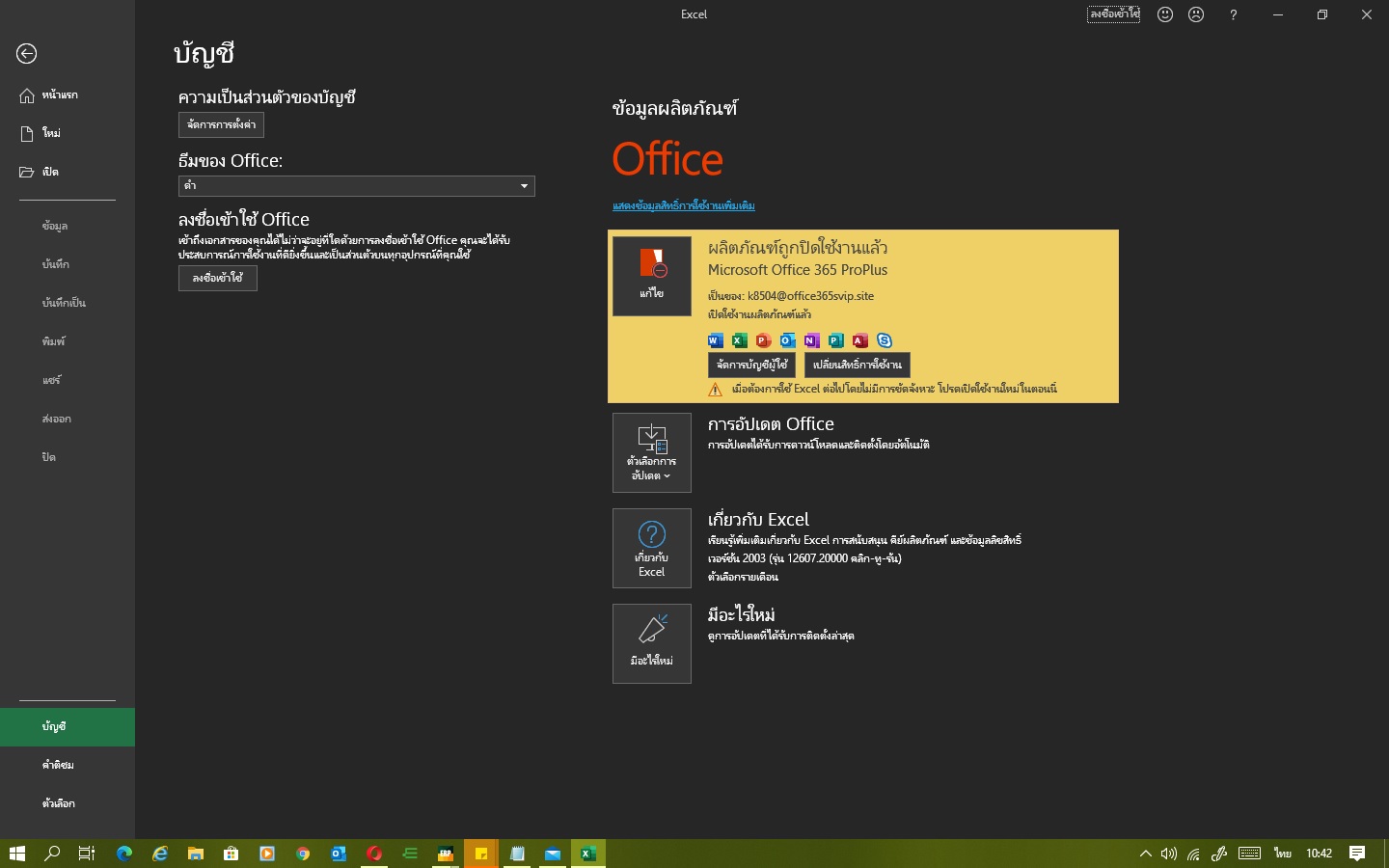The width and height of the screenshot is (1389, 868).
Task: Click เปลี่ยนสิทธิ์การใช้งาน change license button
Action: (858, 365)
